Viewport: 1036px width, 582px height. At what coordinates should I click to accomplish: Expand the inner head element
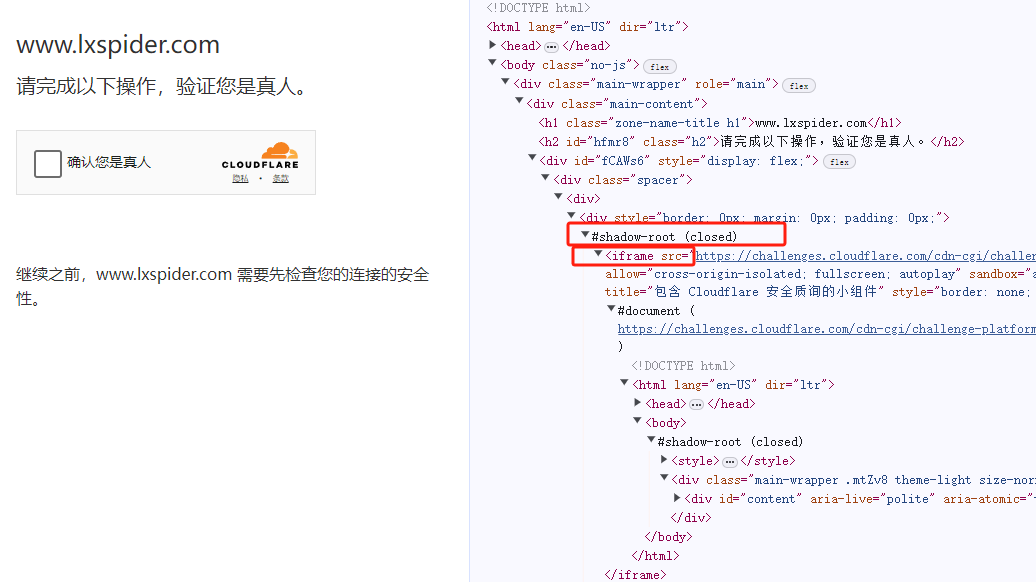[x=638, y=402]
